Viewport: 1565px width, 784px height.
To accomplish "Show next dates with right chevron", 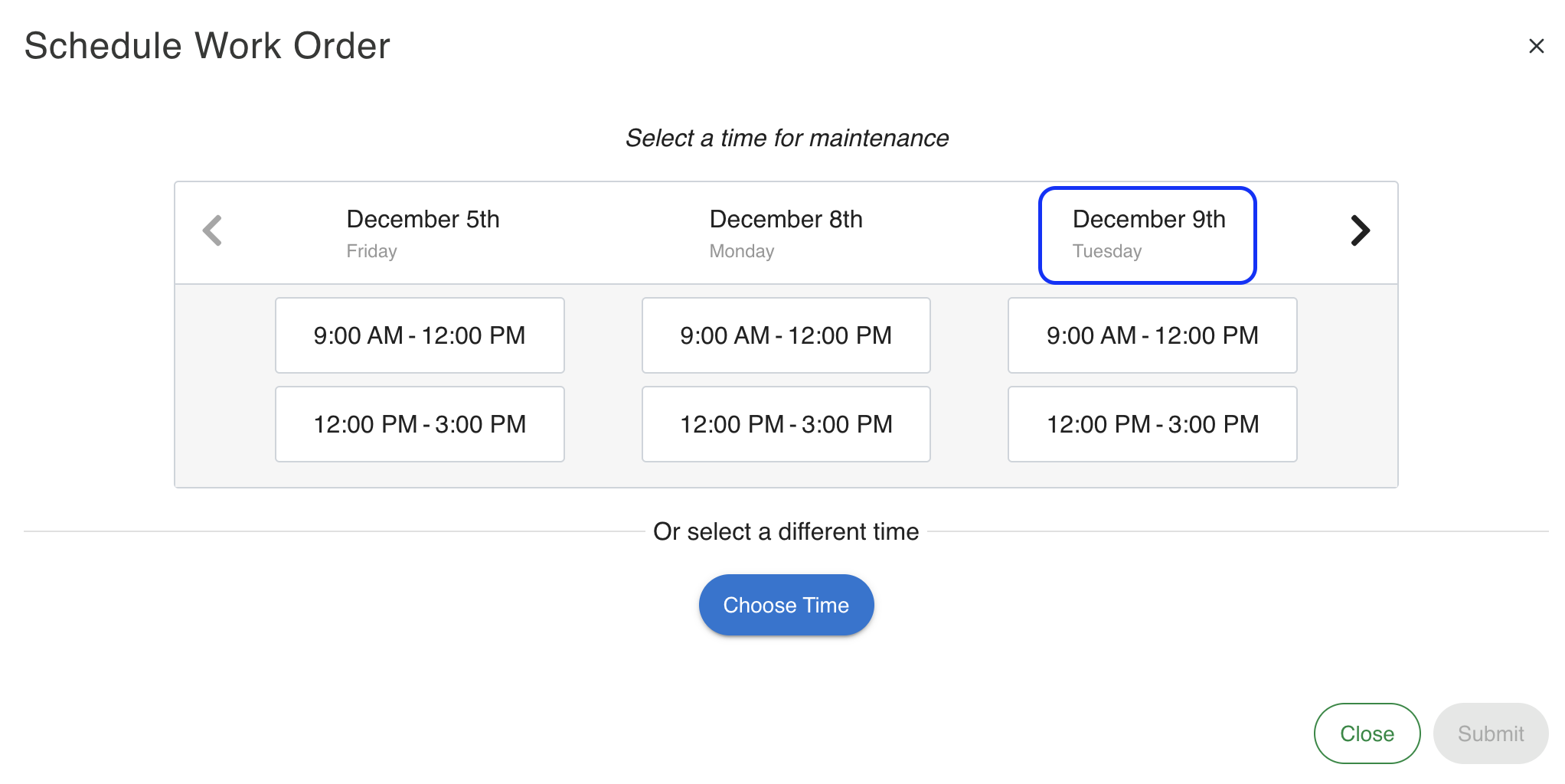I will (1360, 230).
